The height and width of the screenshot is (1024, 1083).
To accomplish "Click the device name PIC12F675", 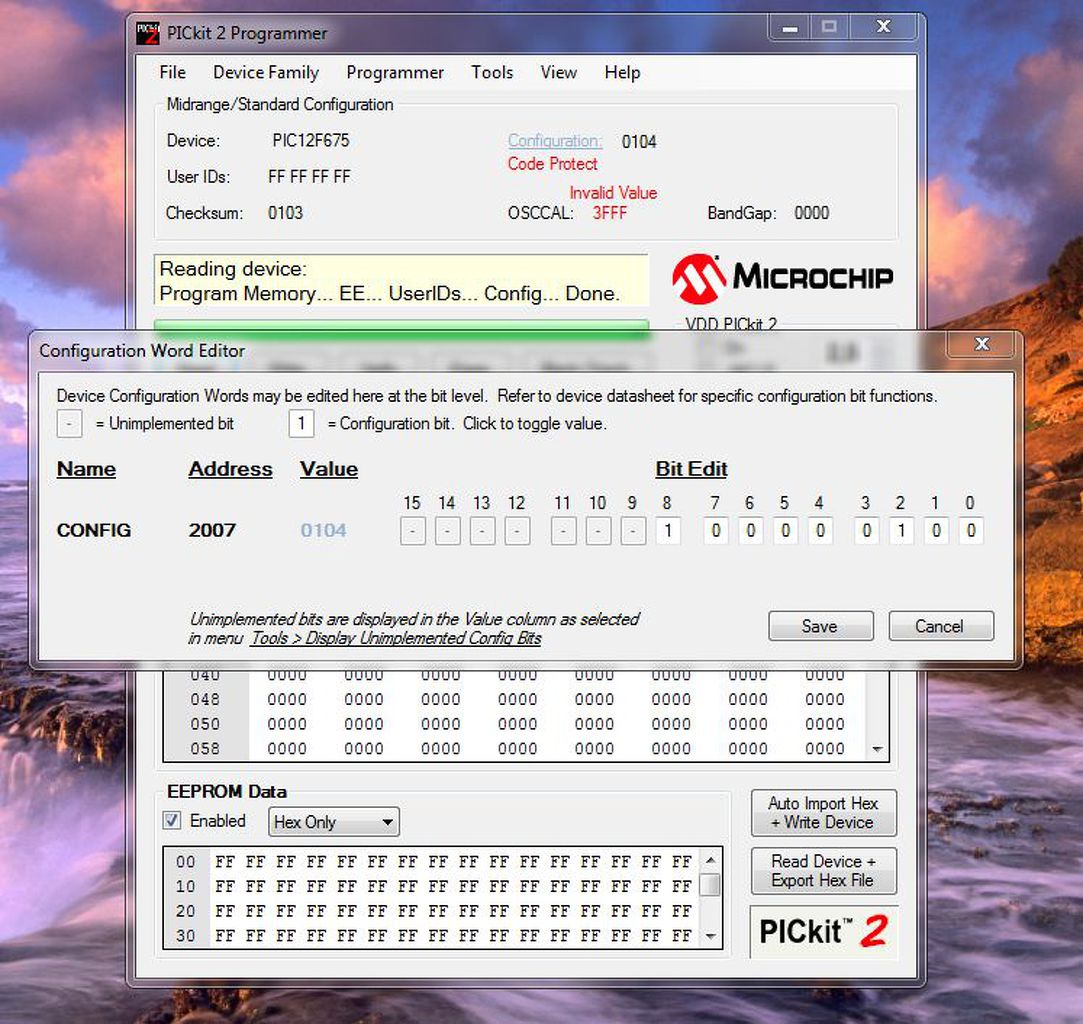I will click(x=311, y=141).
